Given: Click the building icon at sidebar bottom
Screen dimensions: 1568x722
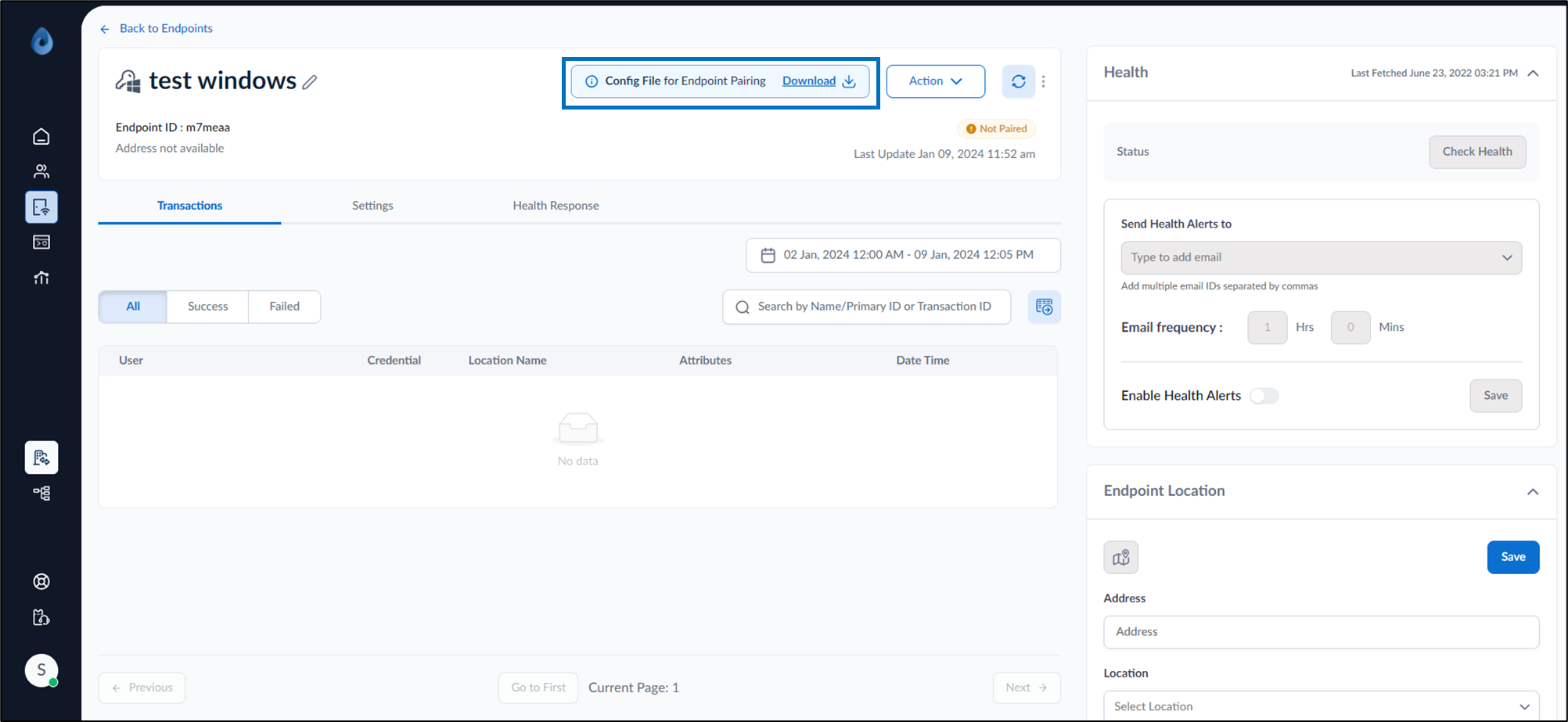Looking at the screenshot, I should [41, 618].
